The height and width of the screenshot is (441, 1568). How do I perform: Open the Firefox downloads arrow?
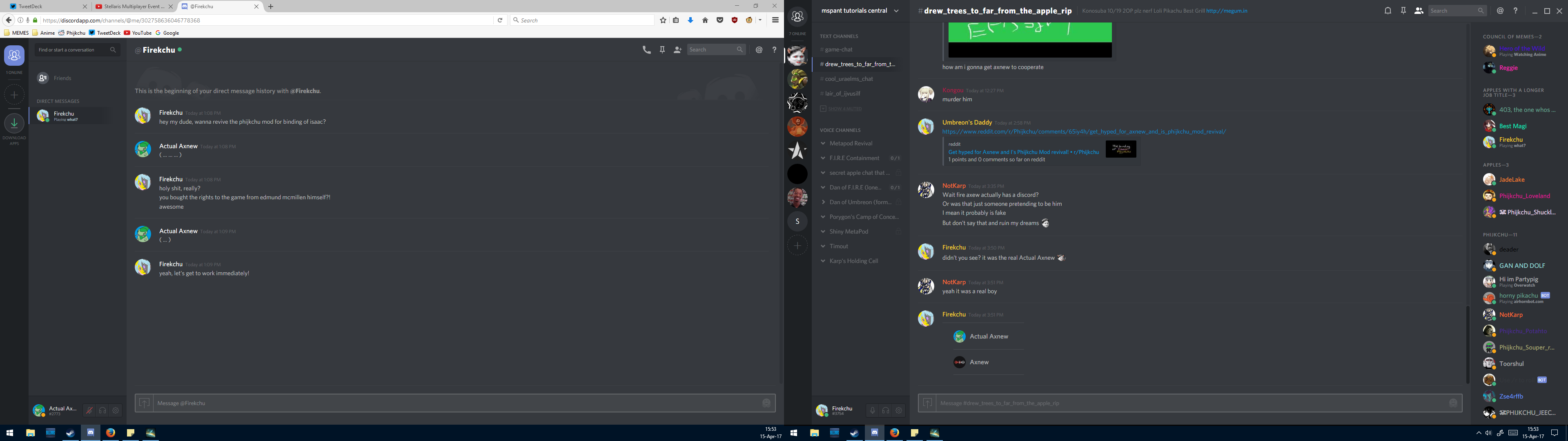690,20
